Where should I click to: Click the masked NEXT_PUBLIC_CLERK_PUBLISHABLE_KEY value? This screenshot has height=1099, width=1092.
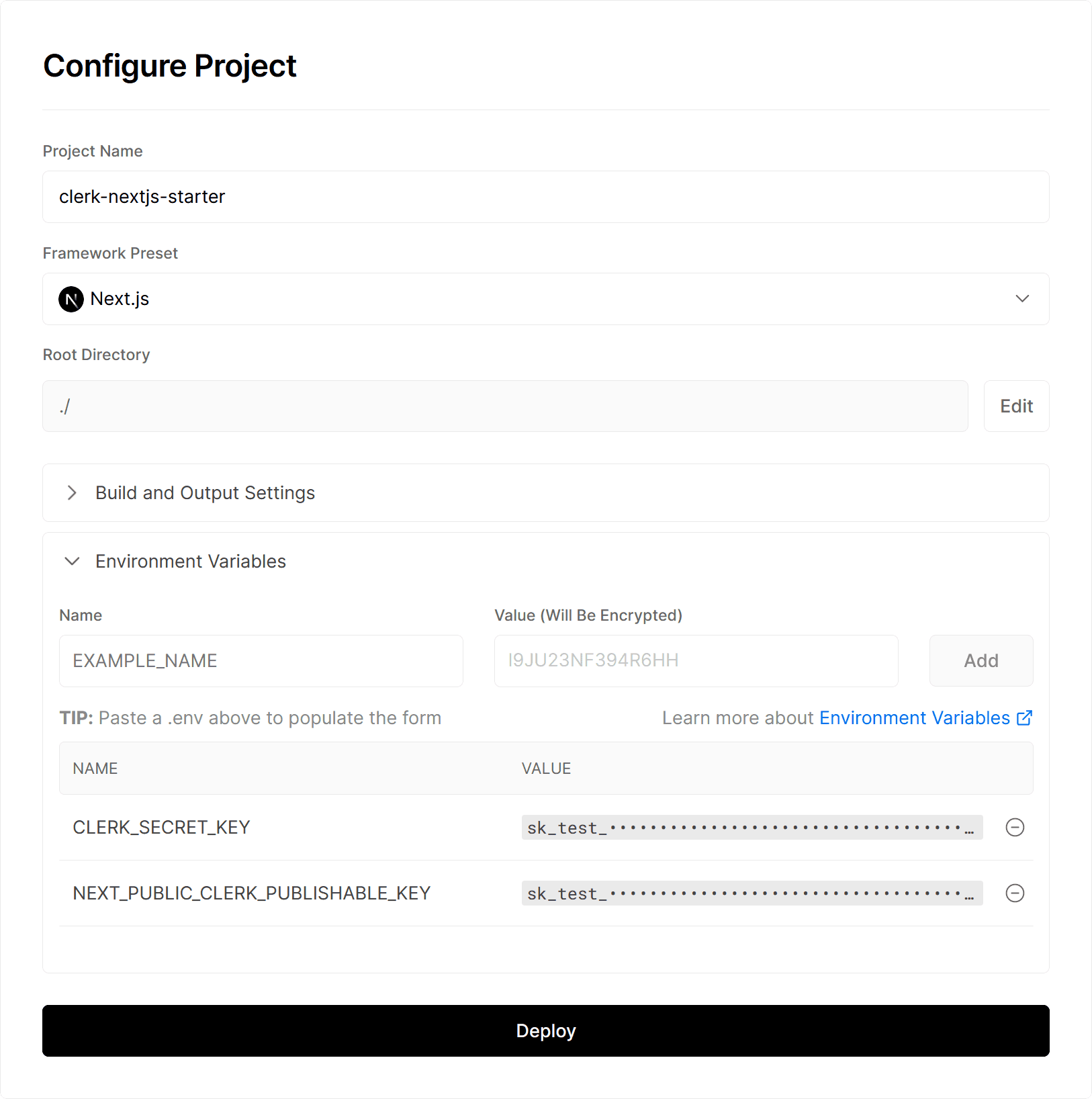click(751, 893)
